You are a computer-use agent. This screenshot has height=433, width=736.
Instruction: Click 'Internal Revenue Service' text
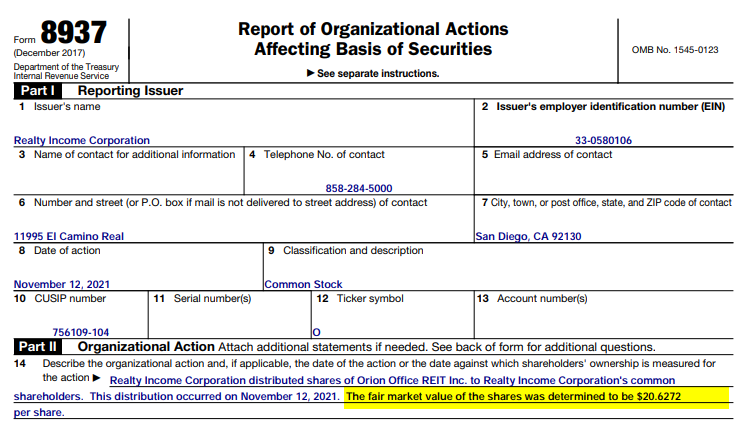(x=61, y=76)
